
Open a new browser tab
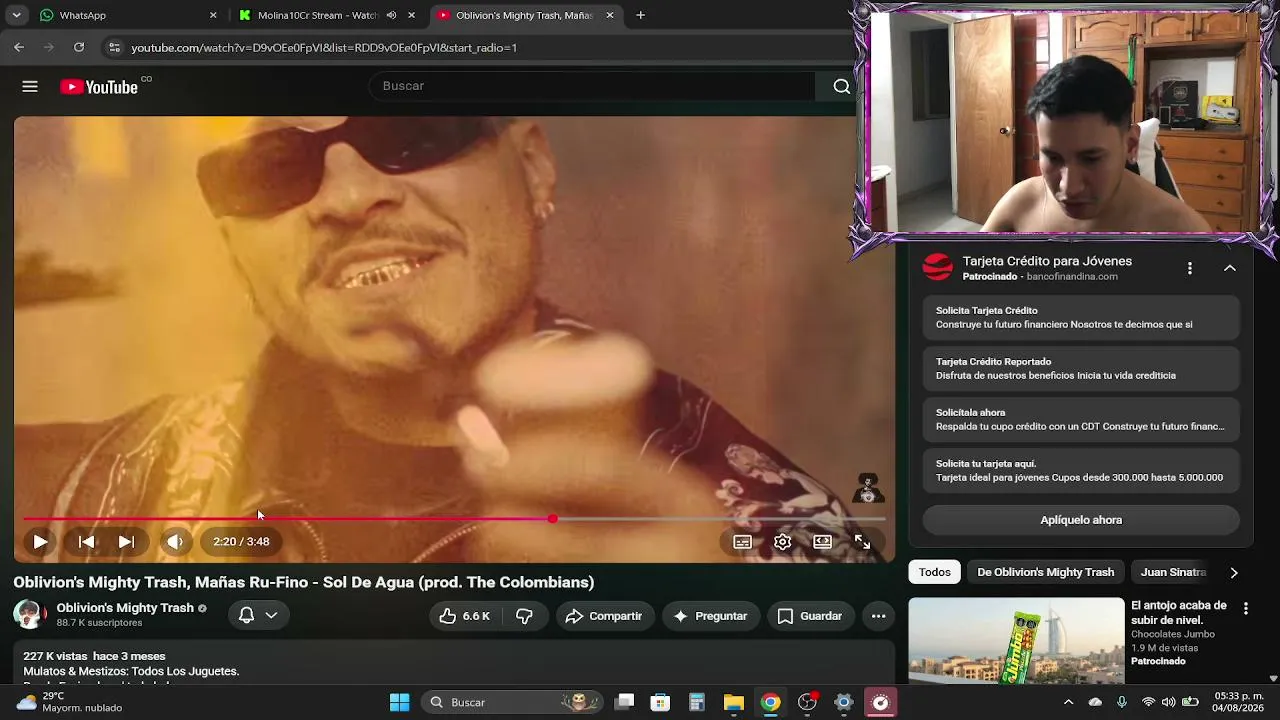coord(640,15)
